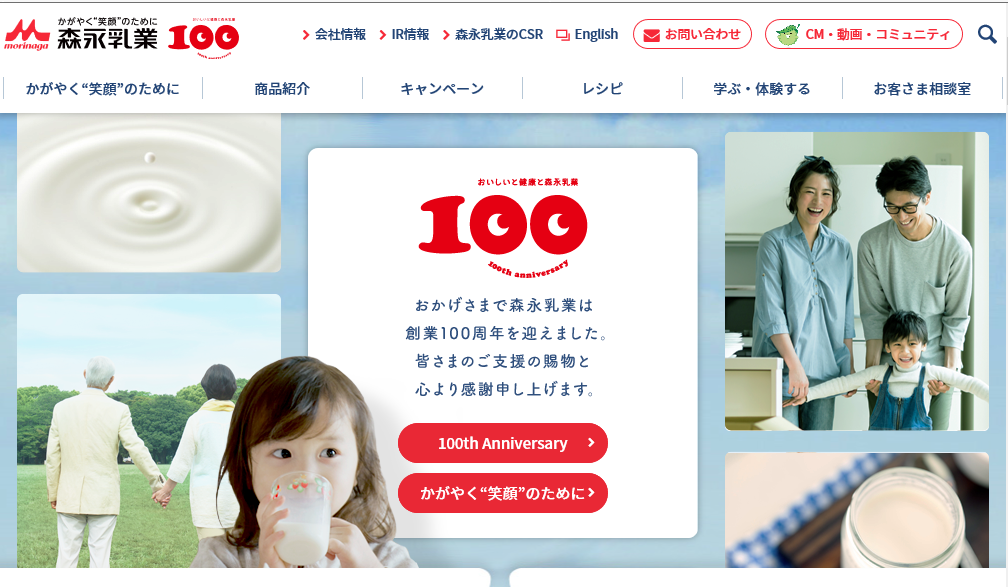The height and width of the screenshot is (587, 1008).
Task: Click the envelope icon in お問い合わせ
Action: pos(651,35)
